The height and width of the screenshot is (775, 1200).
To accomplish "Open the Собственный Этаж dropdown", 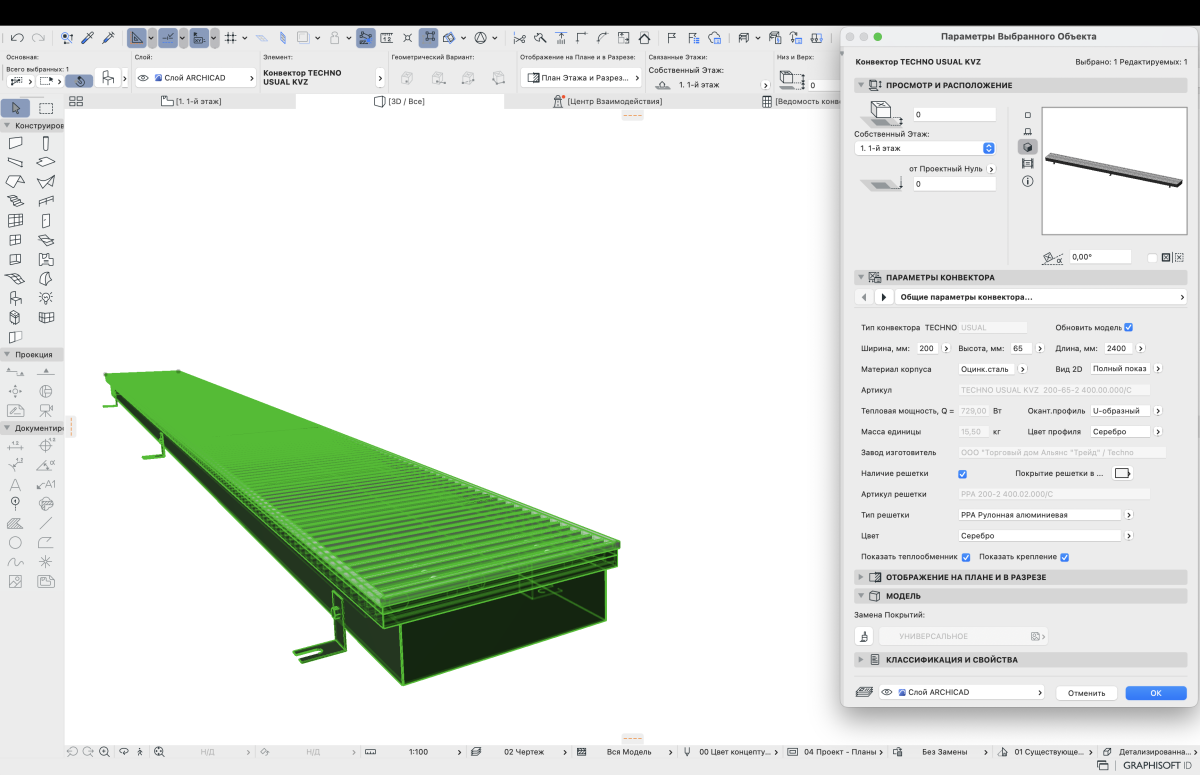I will click(x=925, y=148).
